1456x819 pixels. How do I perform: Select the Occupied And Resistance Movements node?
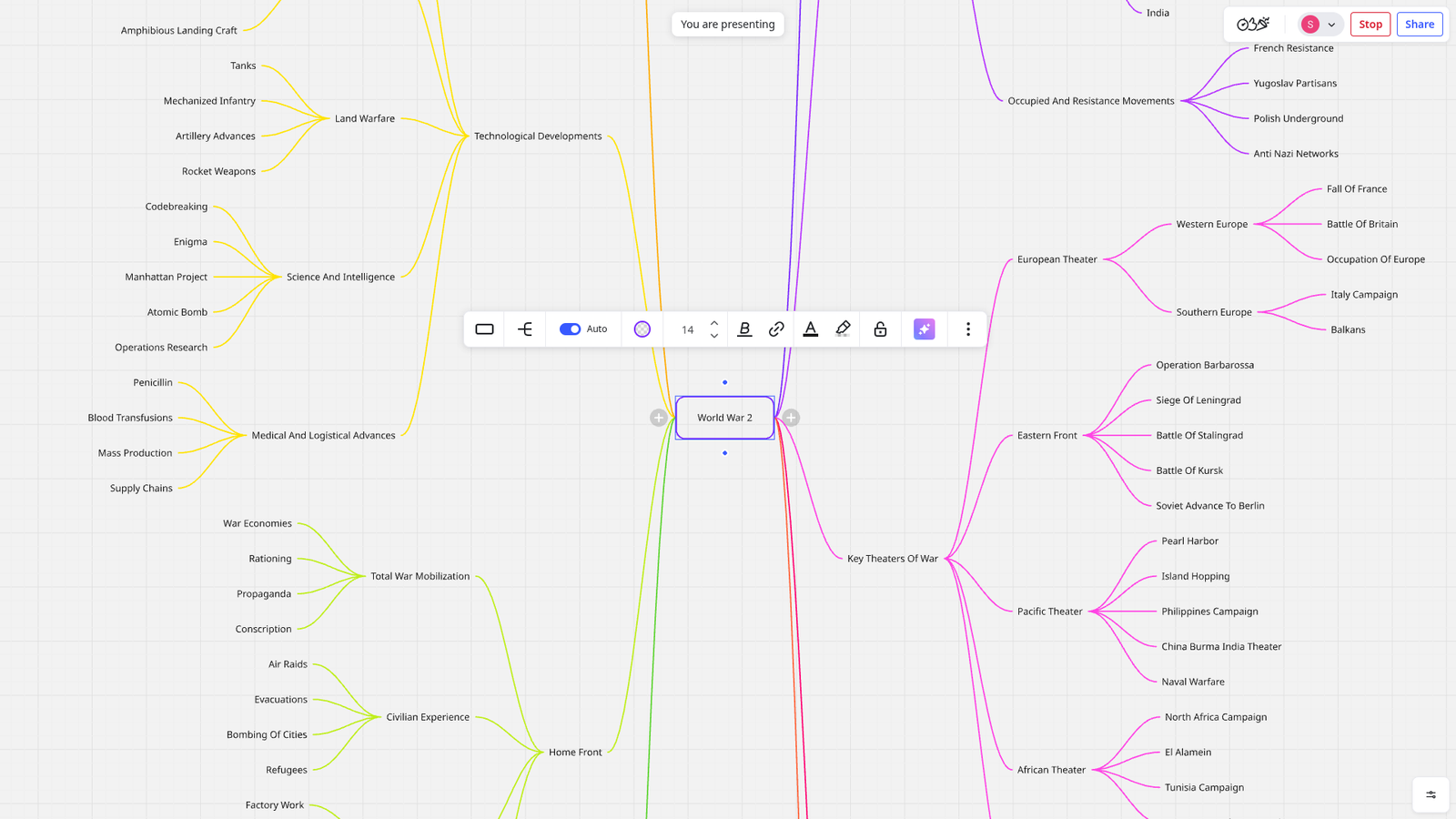click(1091, 101)
